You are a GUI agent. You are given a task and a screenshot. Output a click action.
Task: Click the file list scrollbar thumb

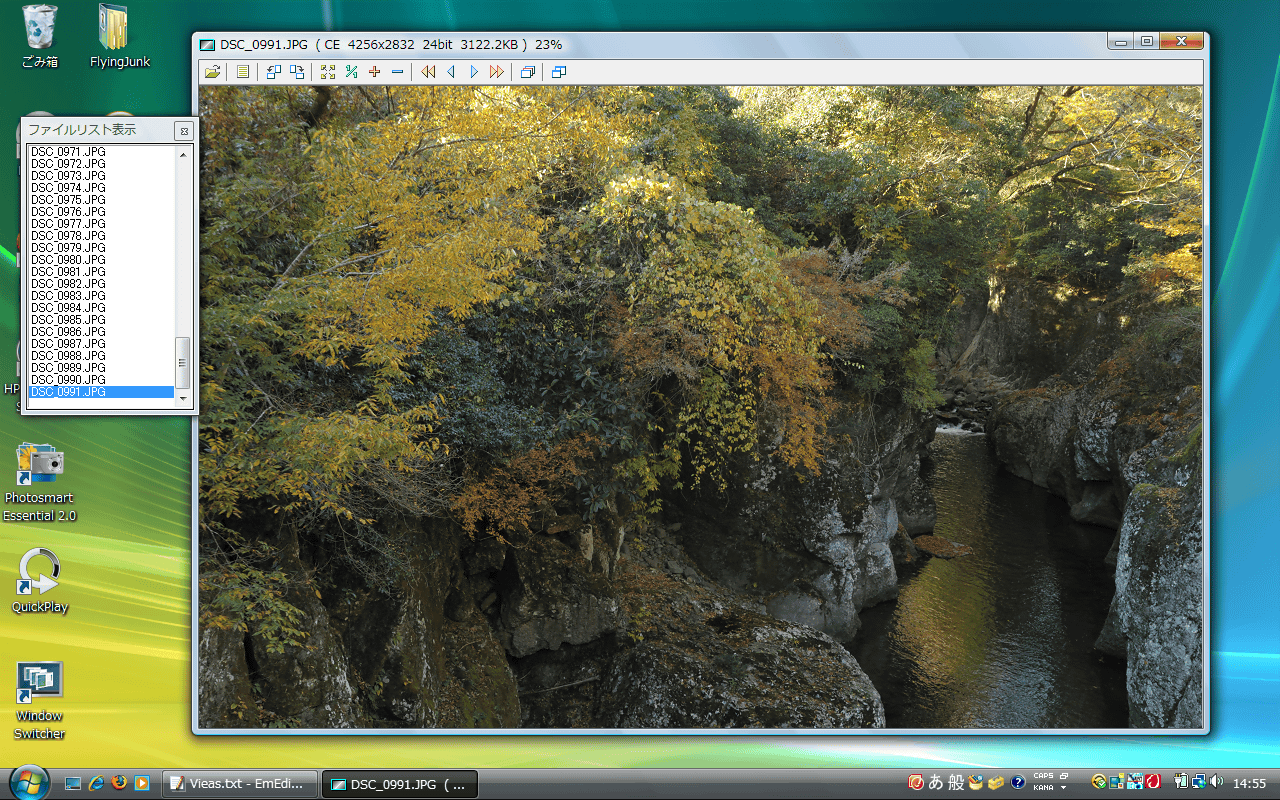[x=182, y=362]
